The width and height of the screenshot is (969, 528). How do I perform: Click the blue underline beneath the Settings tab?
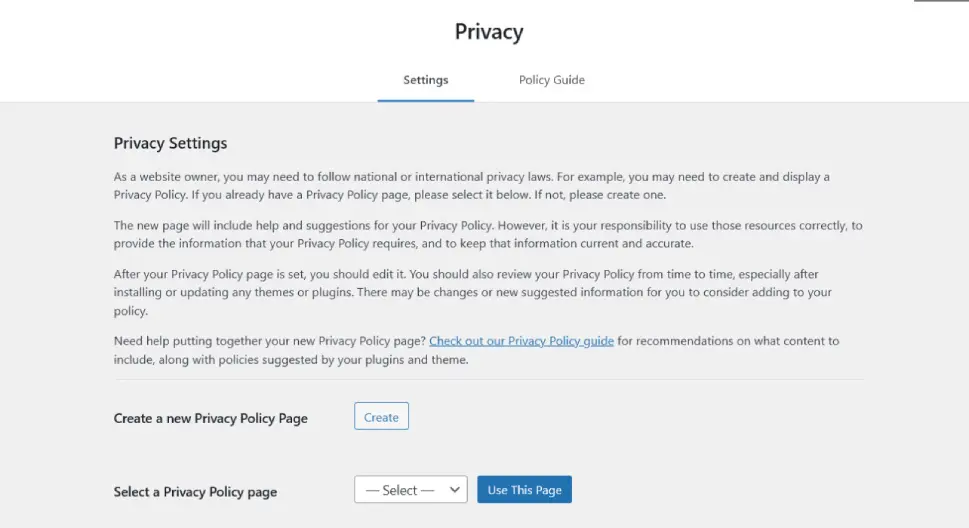pyautogui.click(x=426, y=100)
